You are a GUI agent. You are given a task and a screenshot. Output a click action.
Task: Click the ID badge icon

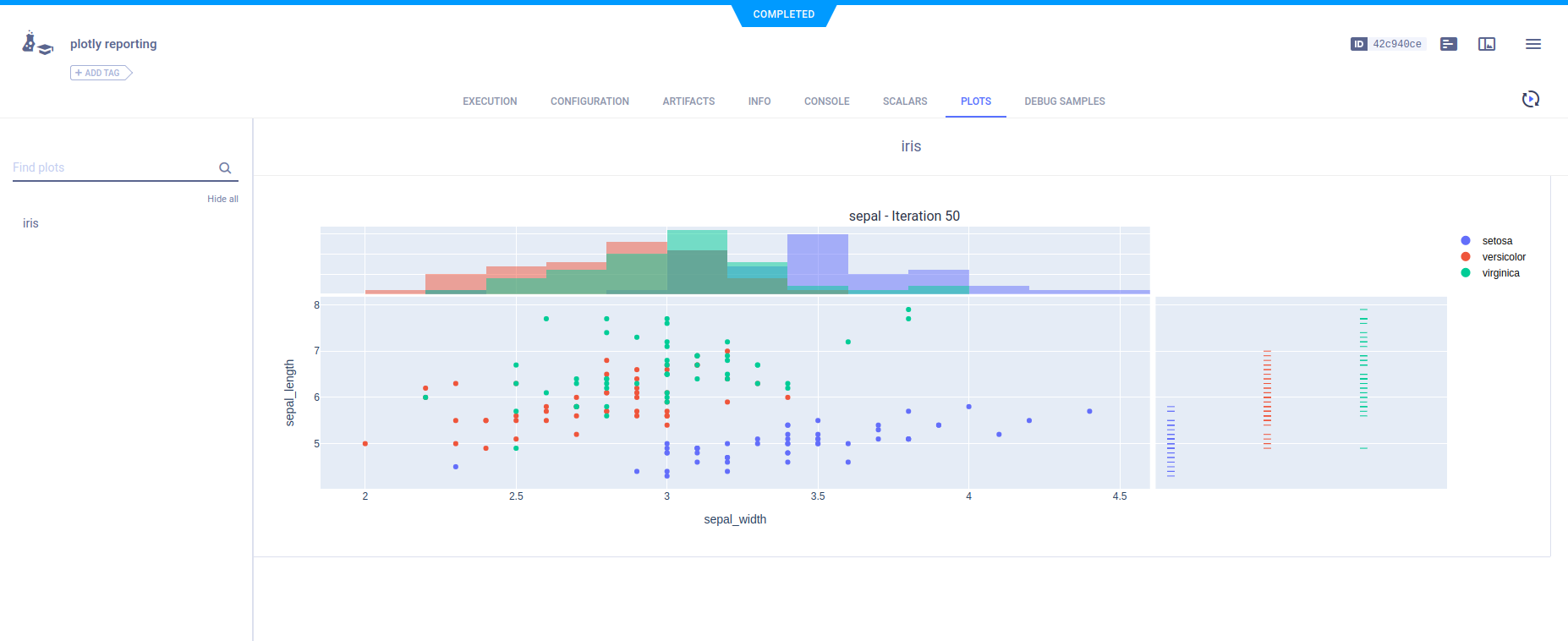pos(1358,44)
